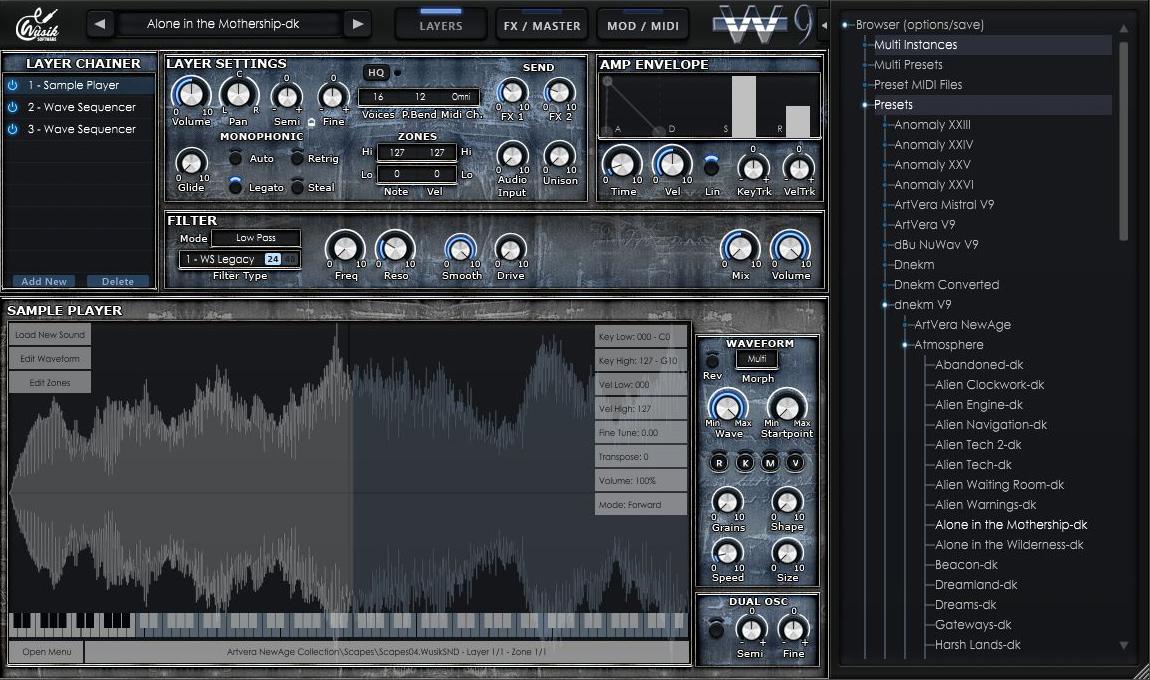Click the filter Smooth knob
The image size is (1150, 680).
461,250
